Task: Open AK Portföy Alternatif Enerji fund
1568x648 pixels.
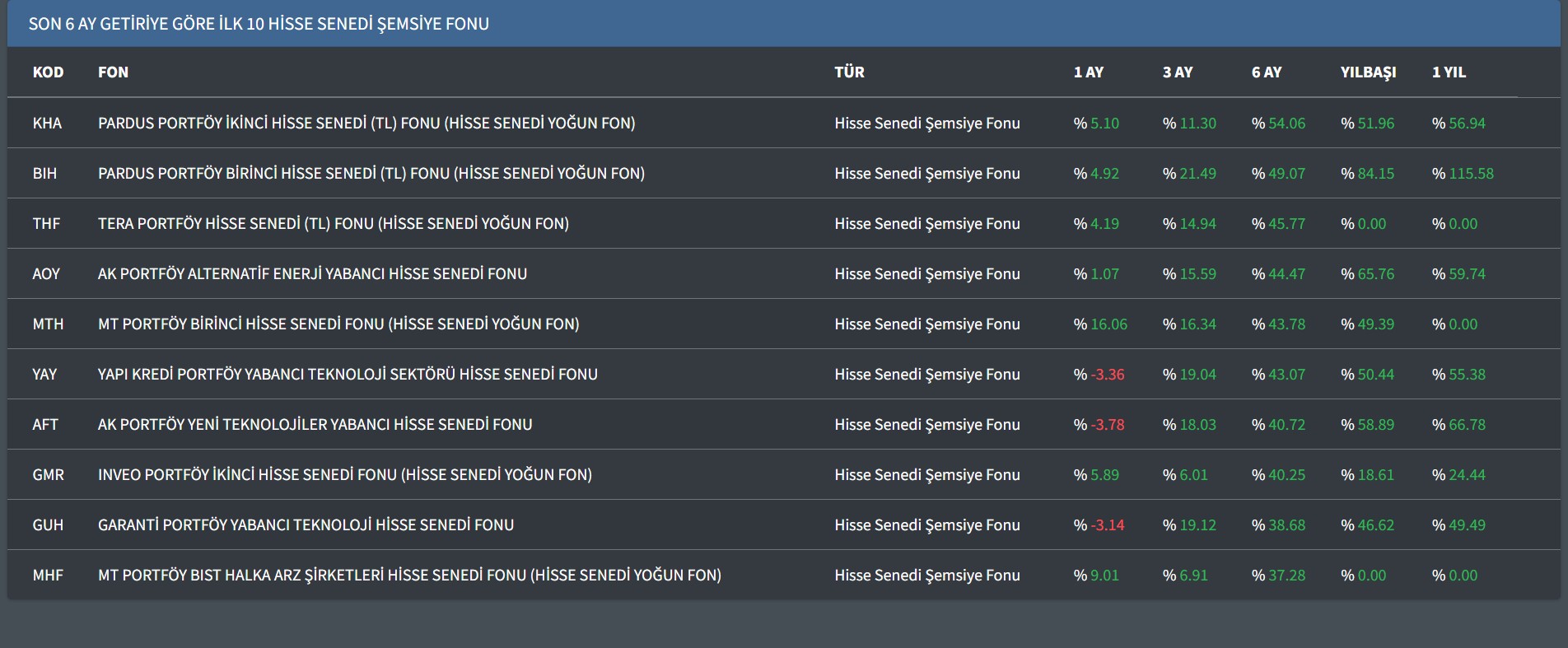Action: click(x=312, y=274)
